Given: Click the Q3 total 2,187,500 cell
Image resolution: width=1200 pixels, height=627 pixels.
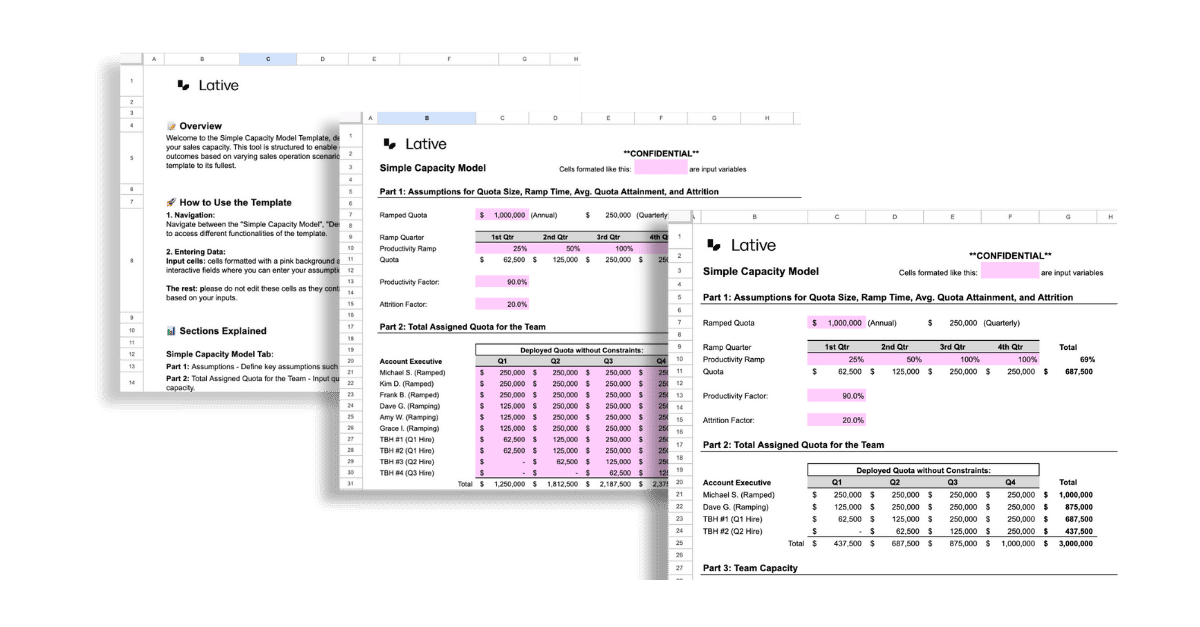Looking at the screenshot, I should pos(607,483).
